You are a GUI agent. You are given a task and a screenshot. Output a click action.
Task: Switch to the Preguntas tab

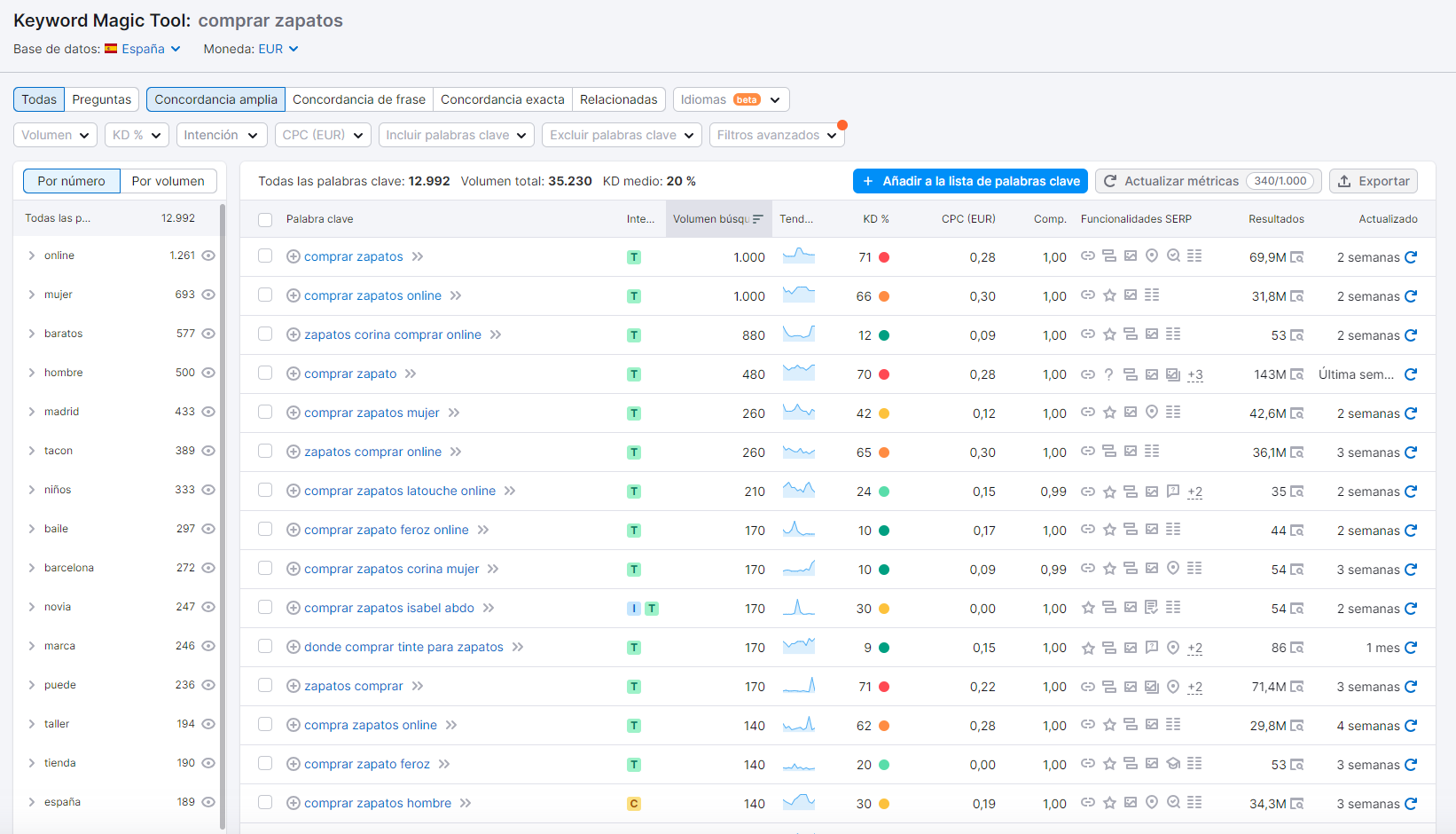point(101,98)
